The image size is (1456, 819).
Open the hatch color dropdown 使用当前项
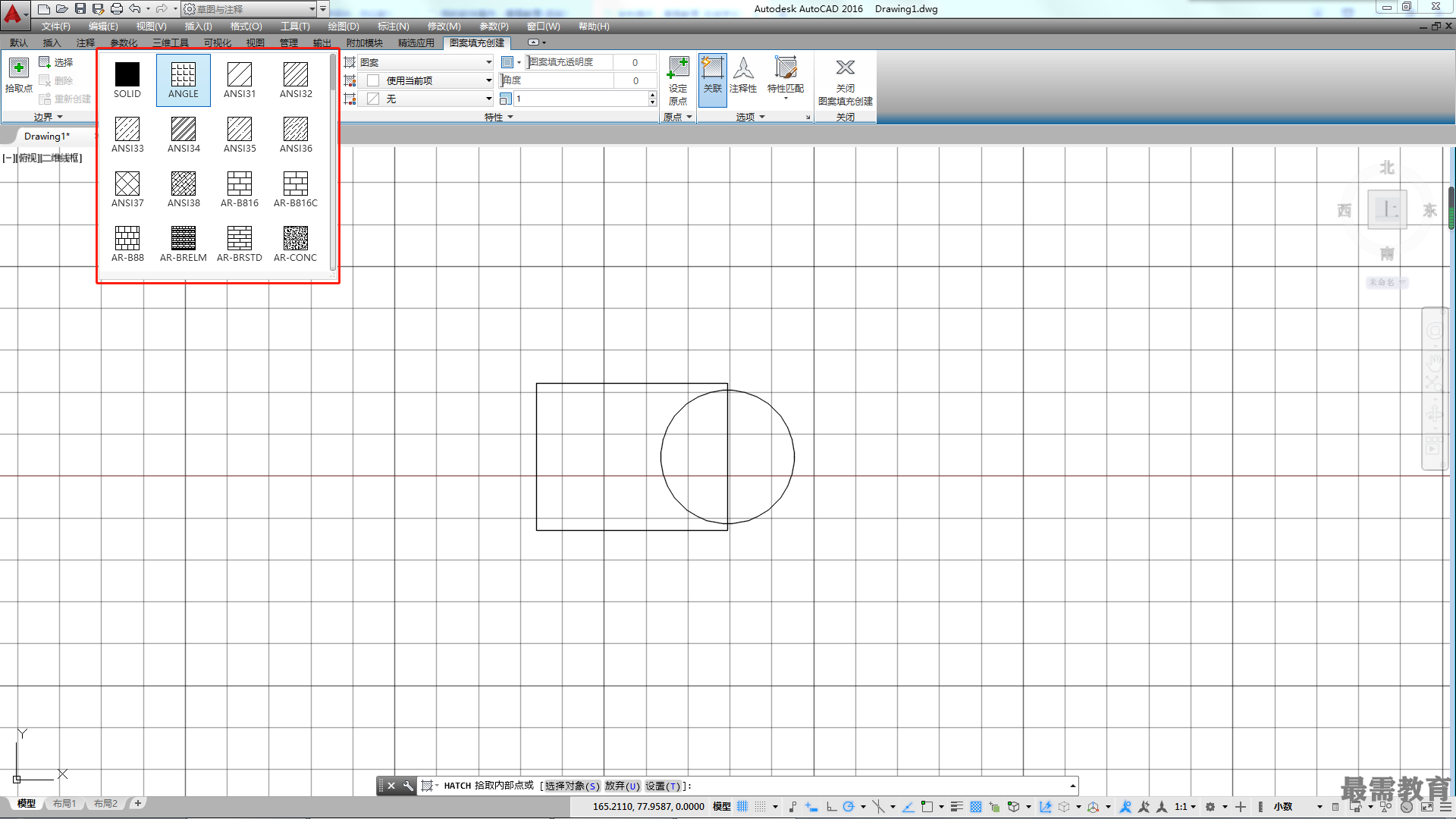(425, 80)
